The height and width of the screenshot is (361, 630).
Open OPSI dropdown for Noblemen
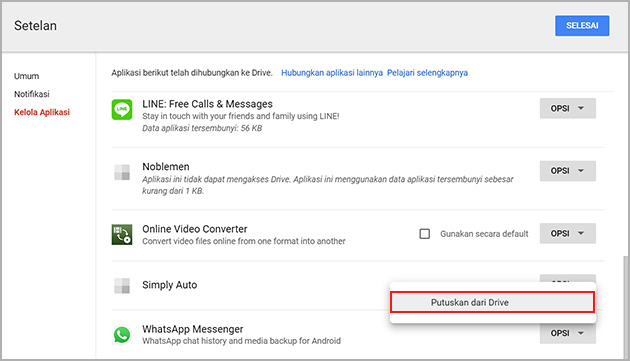567,171
